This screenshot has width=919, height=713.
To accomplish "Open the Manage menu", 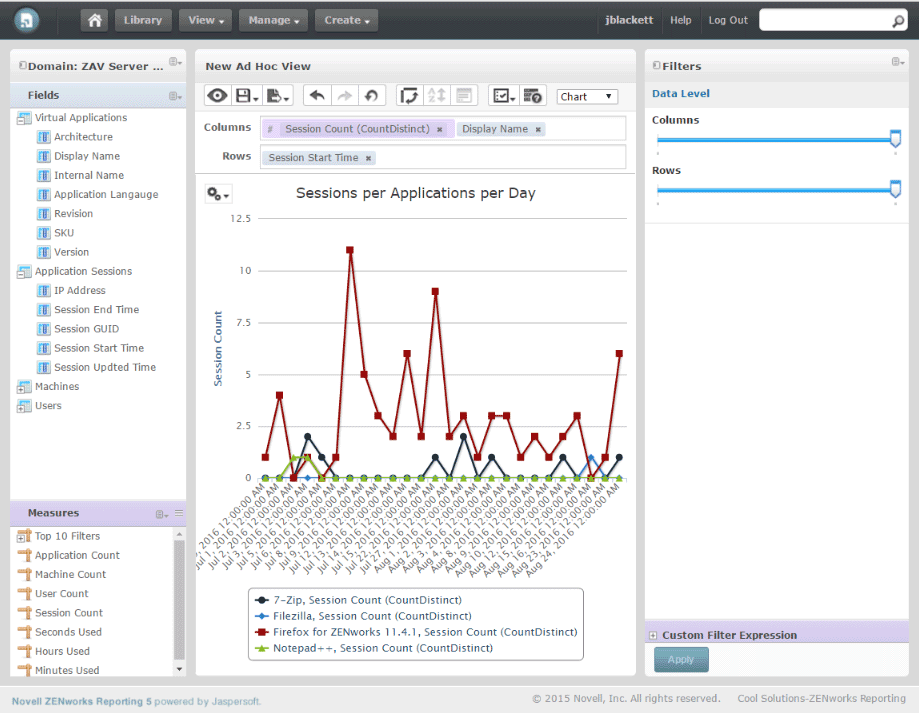I will (x=274, y=21).
